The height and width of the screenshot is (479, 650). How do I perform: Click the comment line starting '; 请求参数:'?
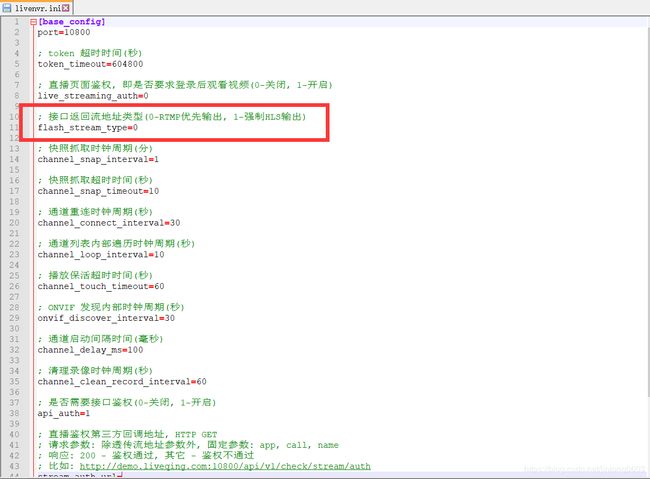pyautogui.click(x=188, y=445)
